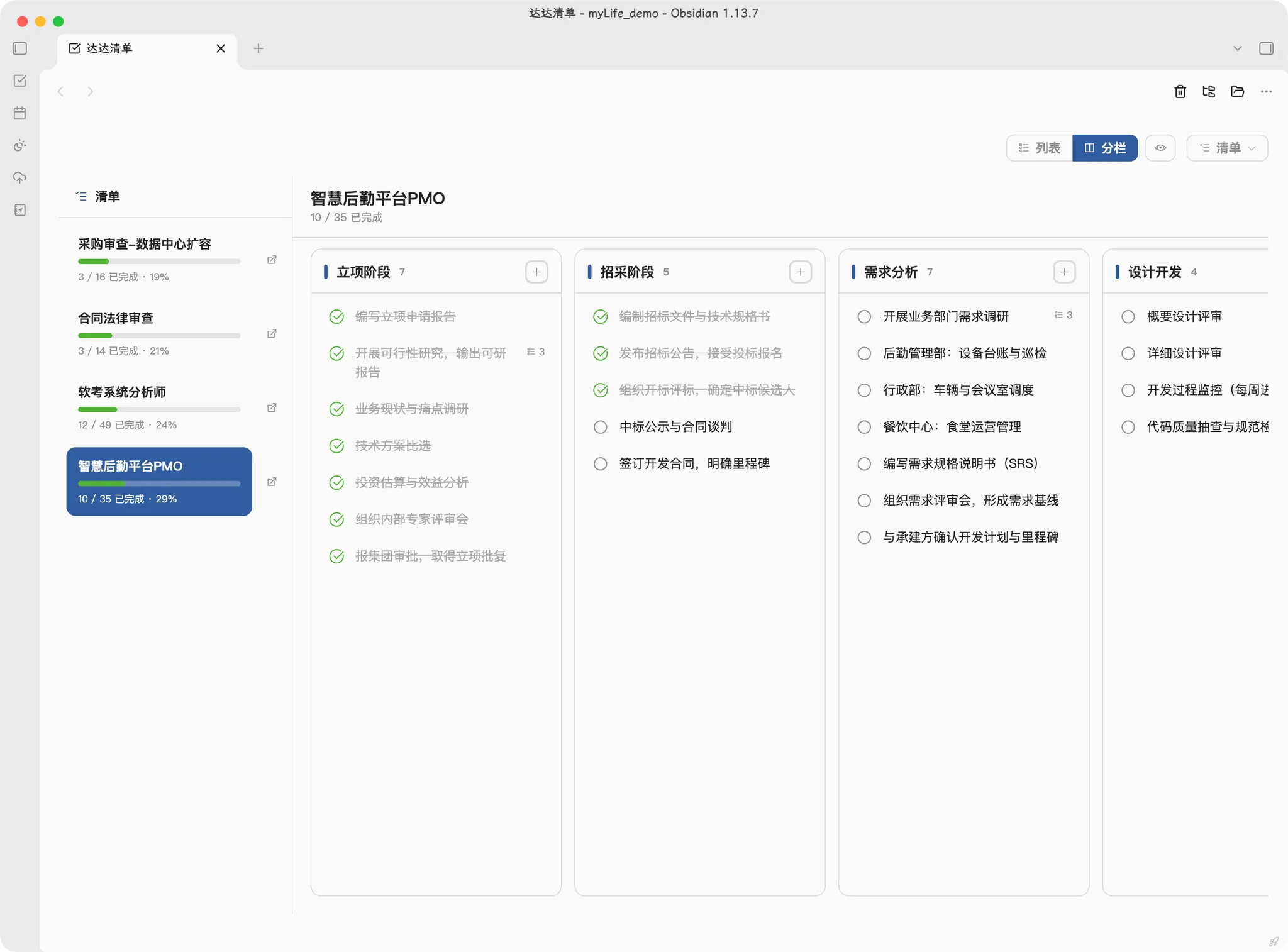
Task: Check off 开展业务部门需求调研 task
Action: click(865, 317)
